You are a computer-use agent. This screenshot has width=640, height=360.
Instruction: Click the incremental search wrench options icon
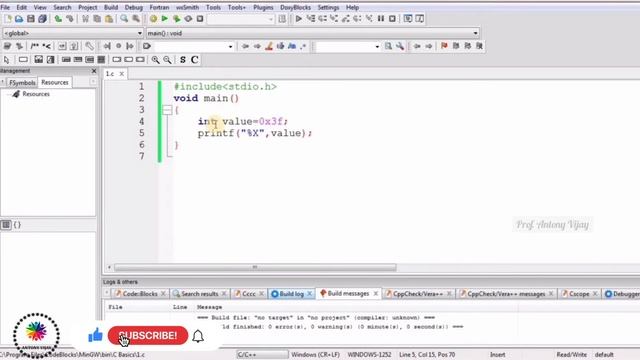tap(400, 46)
